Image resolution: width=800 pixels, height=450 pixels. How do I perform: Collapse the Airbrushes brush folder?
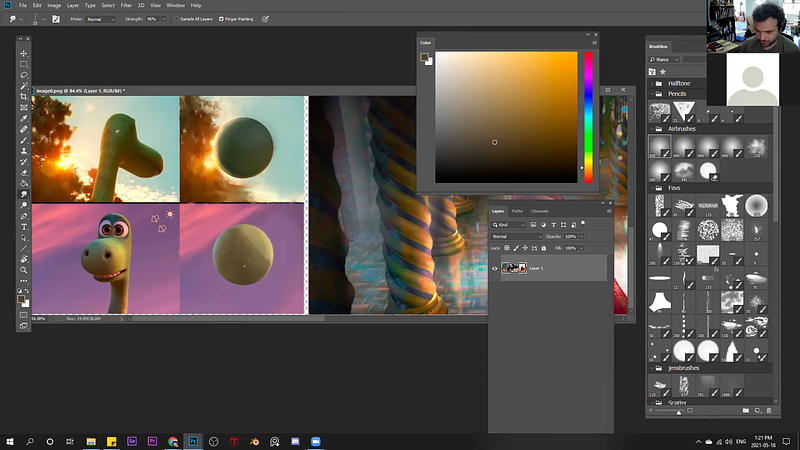(652, 129)
